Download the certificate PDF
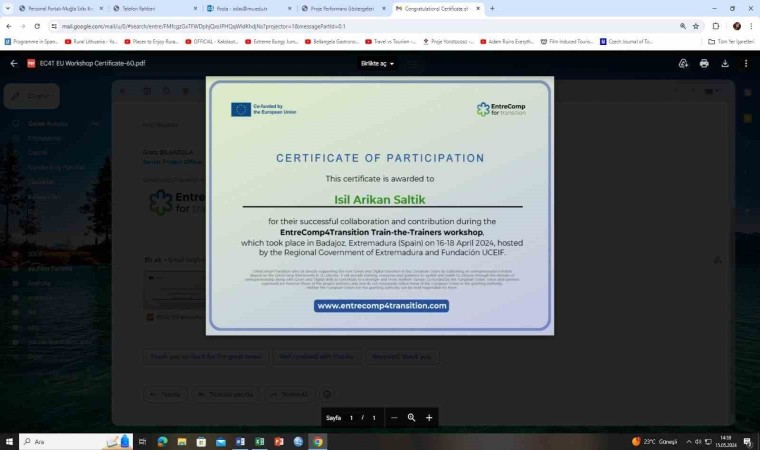This screenshot has height=450, width=760. 725,63
